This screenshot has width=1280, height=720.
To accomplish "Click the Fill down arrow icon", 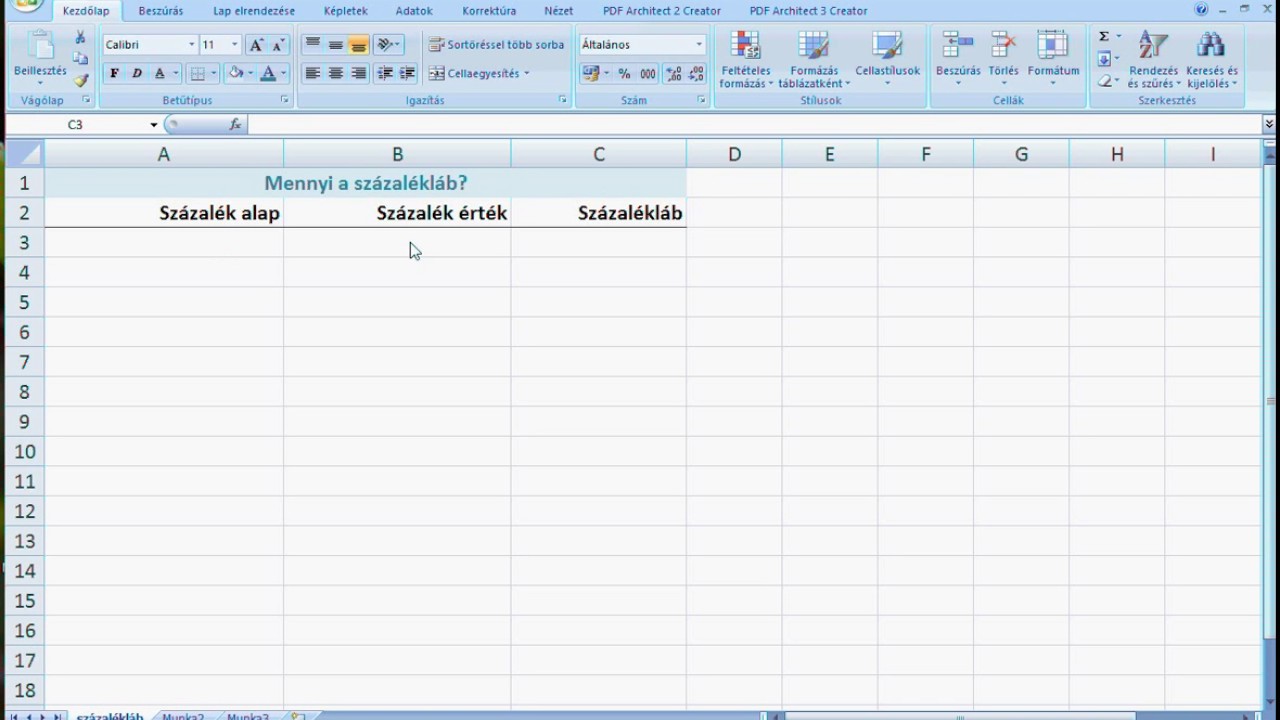I will click(x=1104, y=59).
